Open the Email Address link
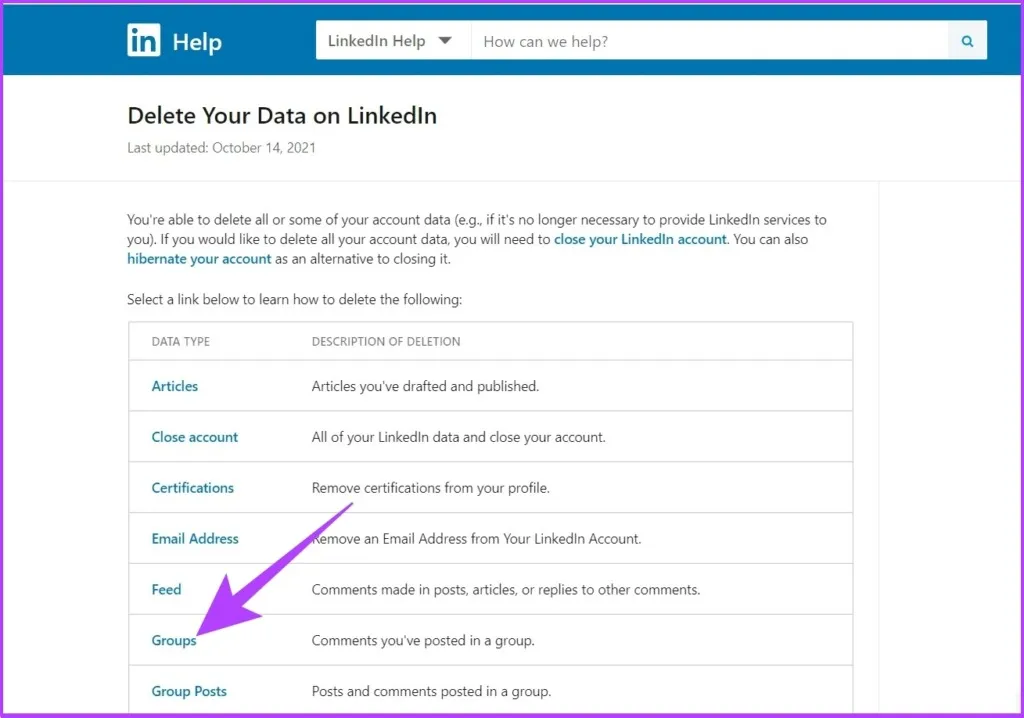1024x718 pixels. tap(195, 538)
